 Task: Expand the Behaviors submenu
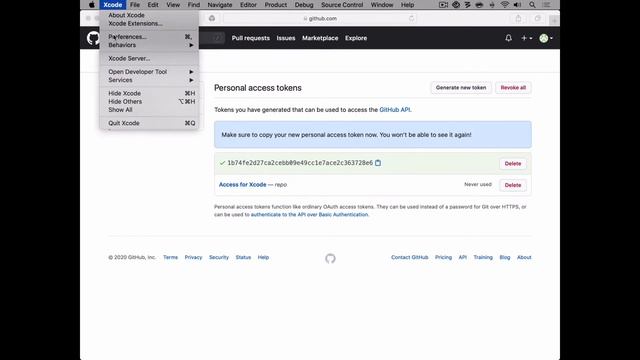pos(149,45)
